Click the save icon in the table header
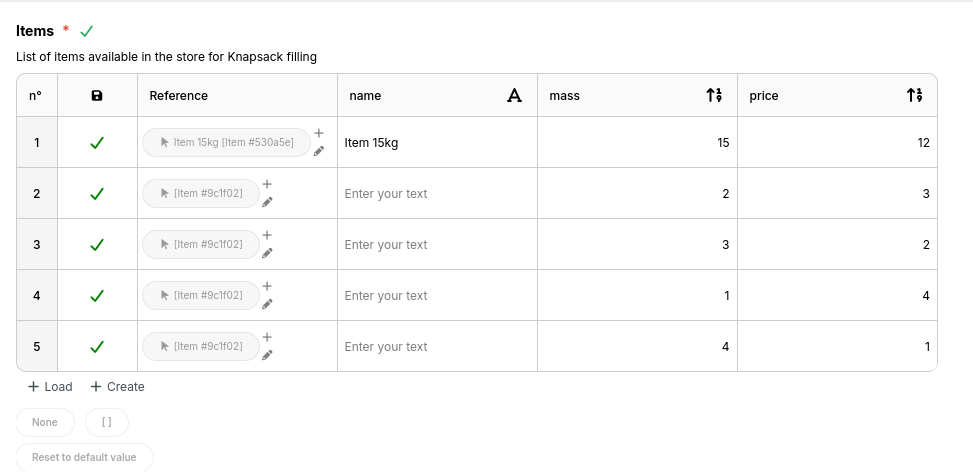 coord(97,96)
